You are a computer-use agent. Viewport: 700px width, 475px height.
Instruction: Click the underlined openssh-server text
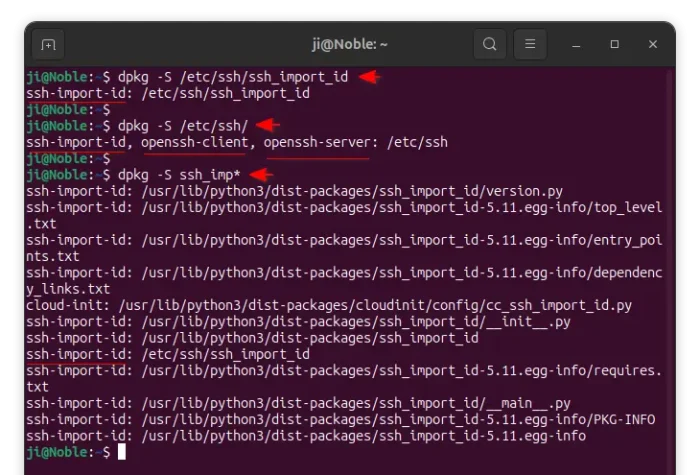[x=317, y=142]
